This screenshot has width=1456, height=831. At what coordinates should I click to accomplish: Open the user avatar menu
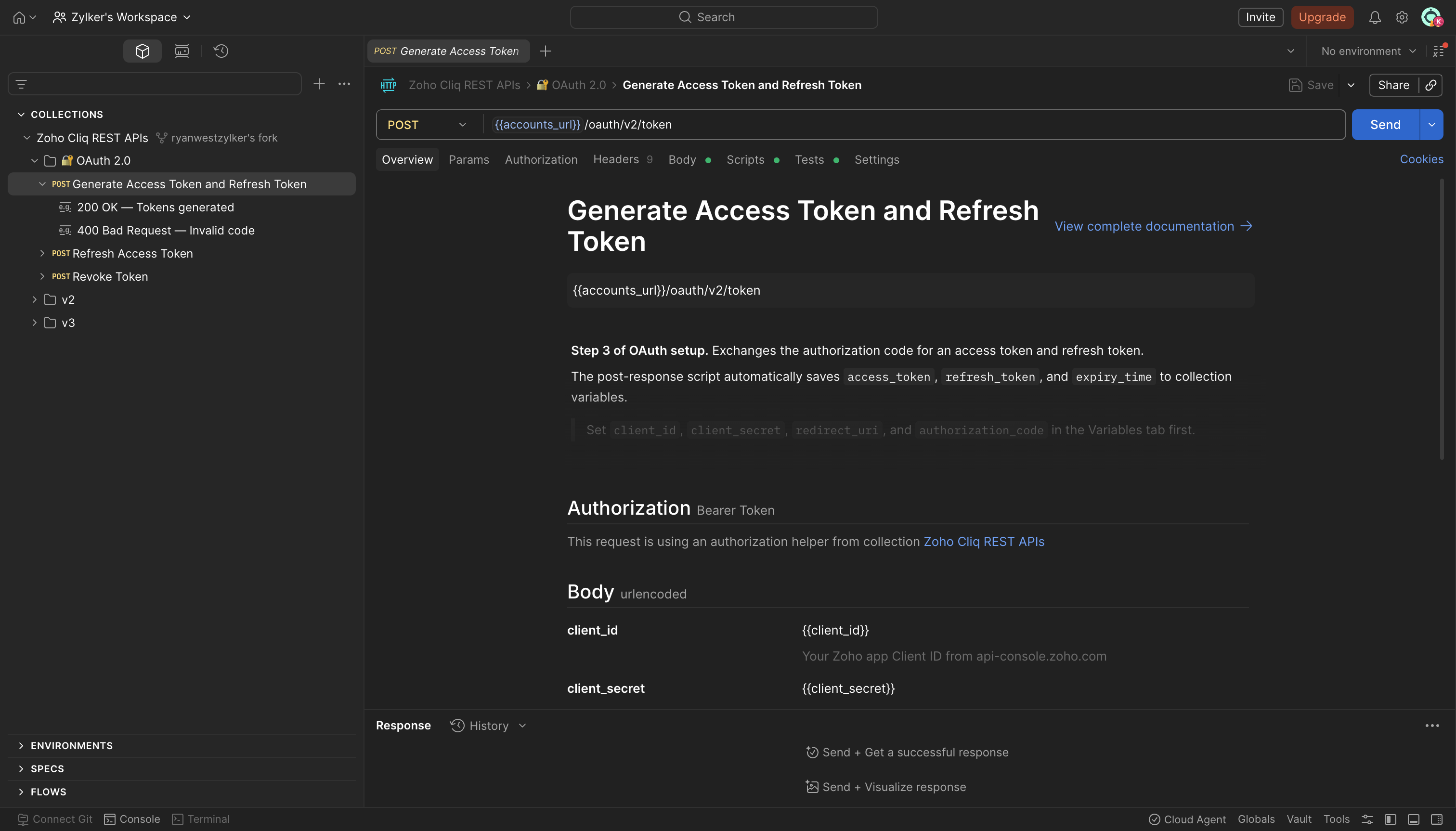tap(1431, 17)
